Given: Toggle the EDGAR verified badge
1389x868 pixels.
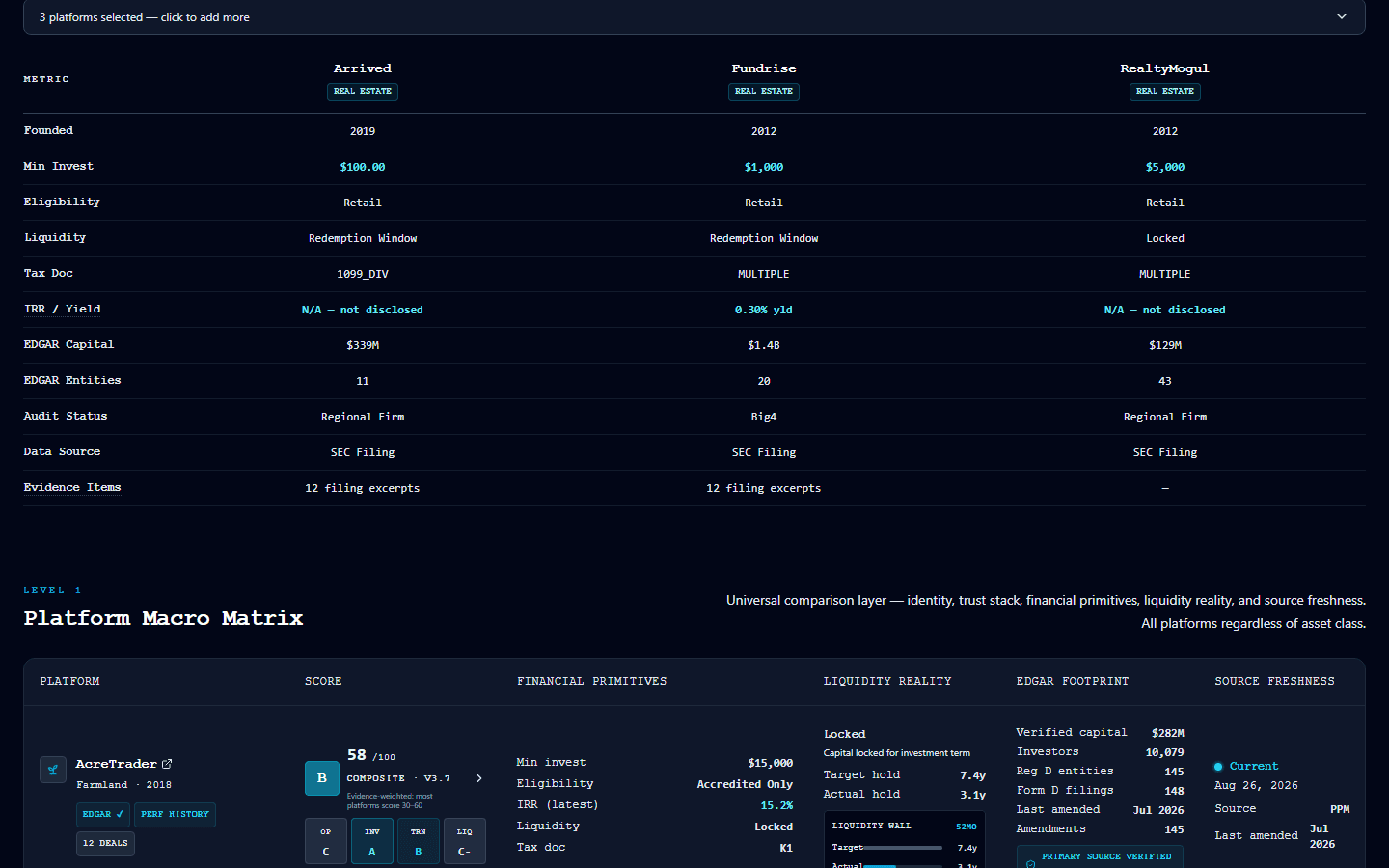Looking at the screenshot, I should (x=103, y=815).
